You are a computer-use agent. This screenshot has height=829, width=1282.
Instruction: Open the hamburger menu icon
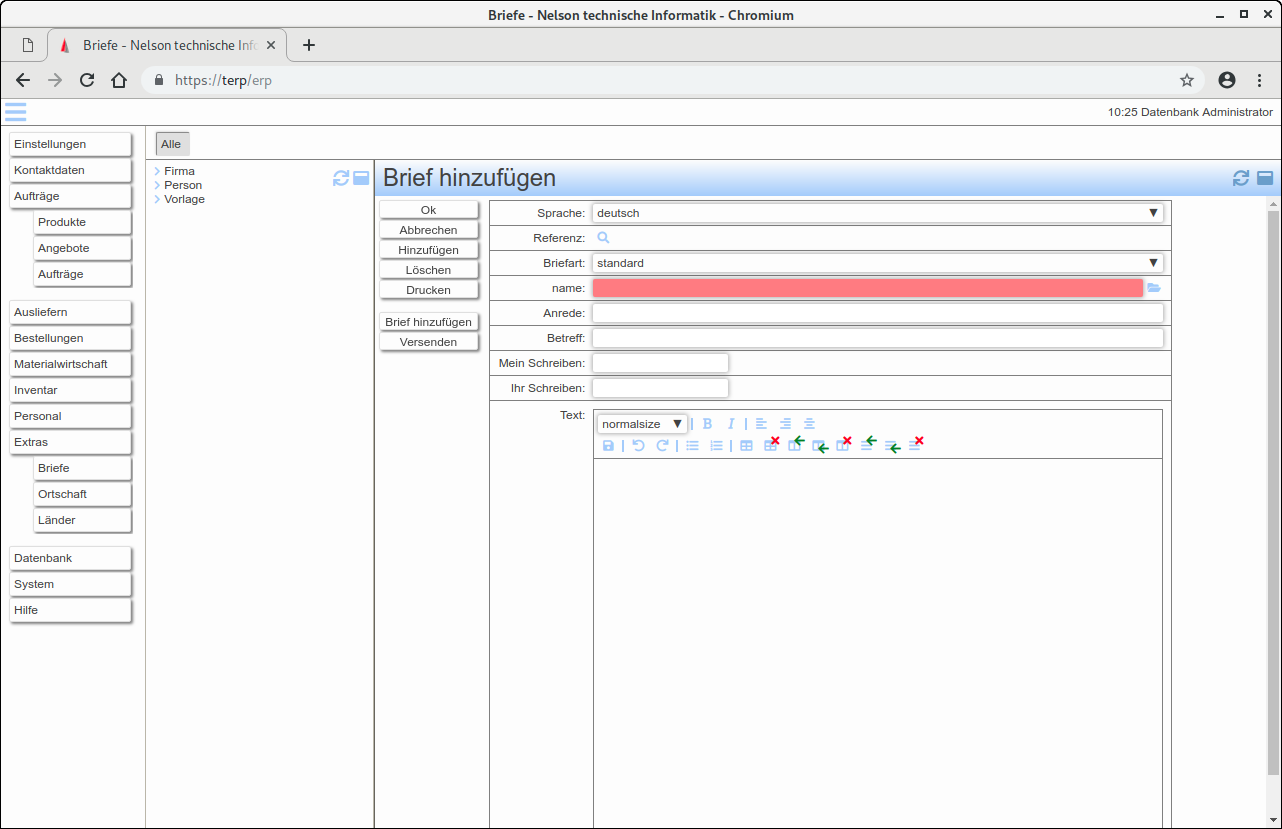(x=15, y=112)
